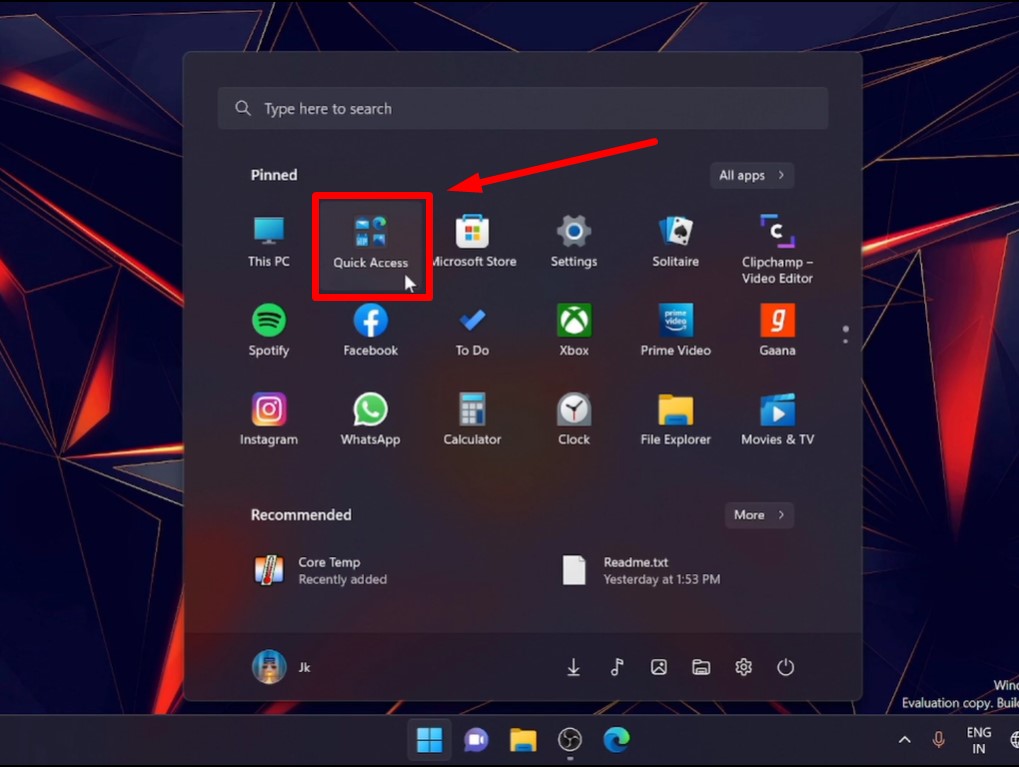Launch the Gaana music app
This screenshot has width=1019, height=767.
[x=777, y=331]
